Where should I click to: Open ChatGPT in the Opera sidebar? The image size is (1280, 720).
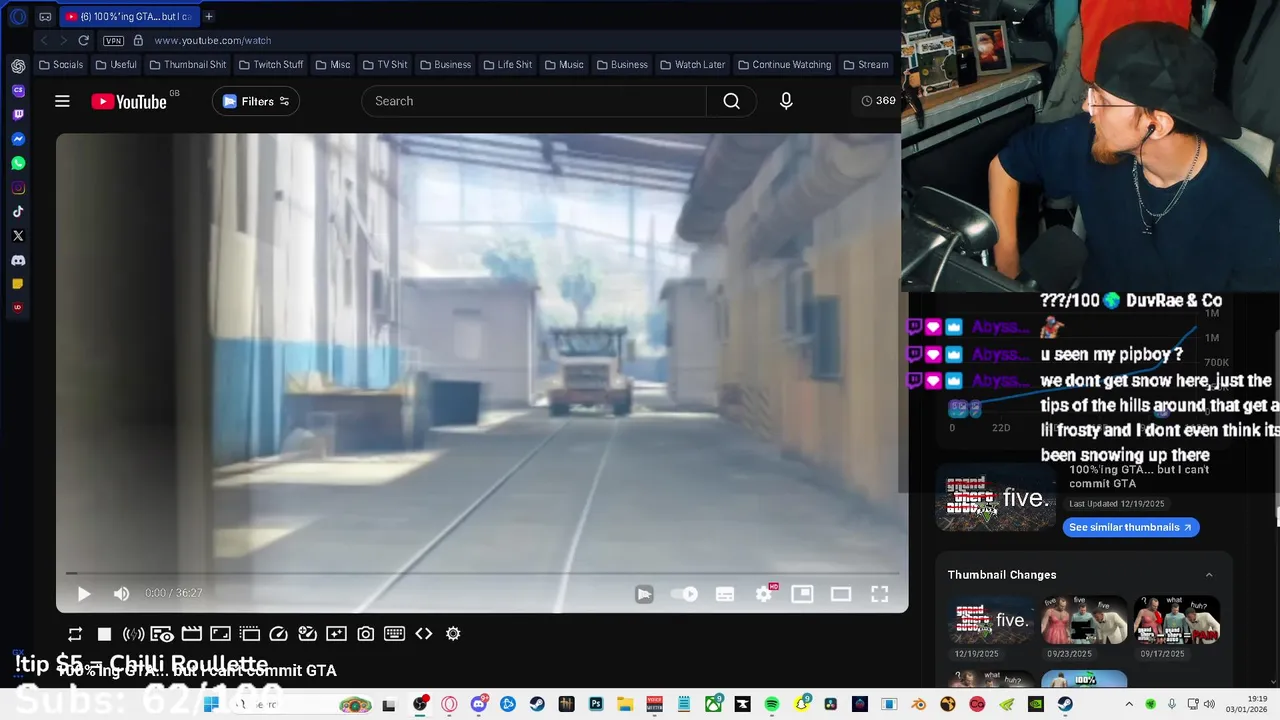click(x=18, y=66)
